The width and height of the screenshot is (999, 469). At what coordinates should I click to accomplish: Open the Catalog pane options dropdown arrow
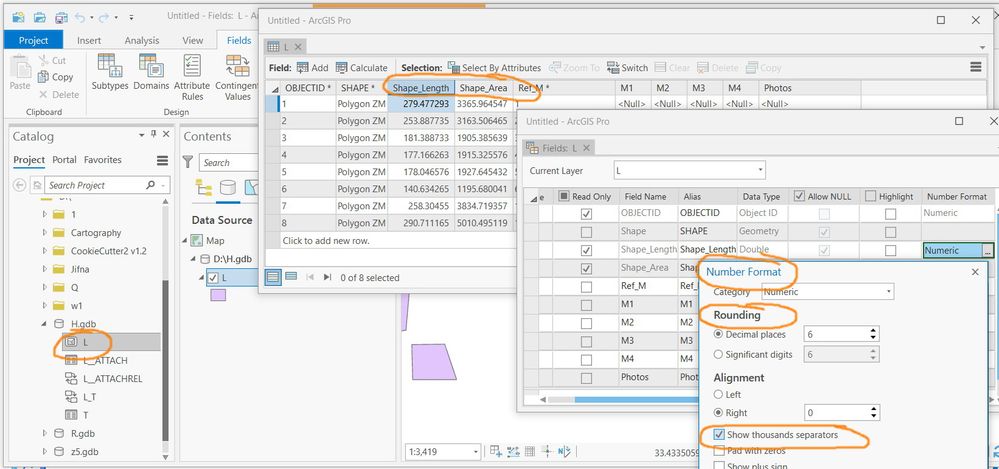click(x=141, y=134)
